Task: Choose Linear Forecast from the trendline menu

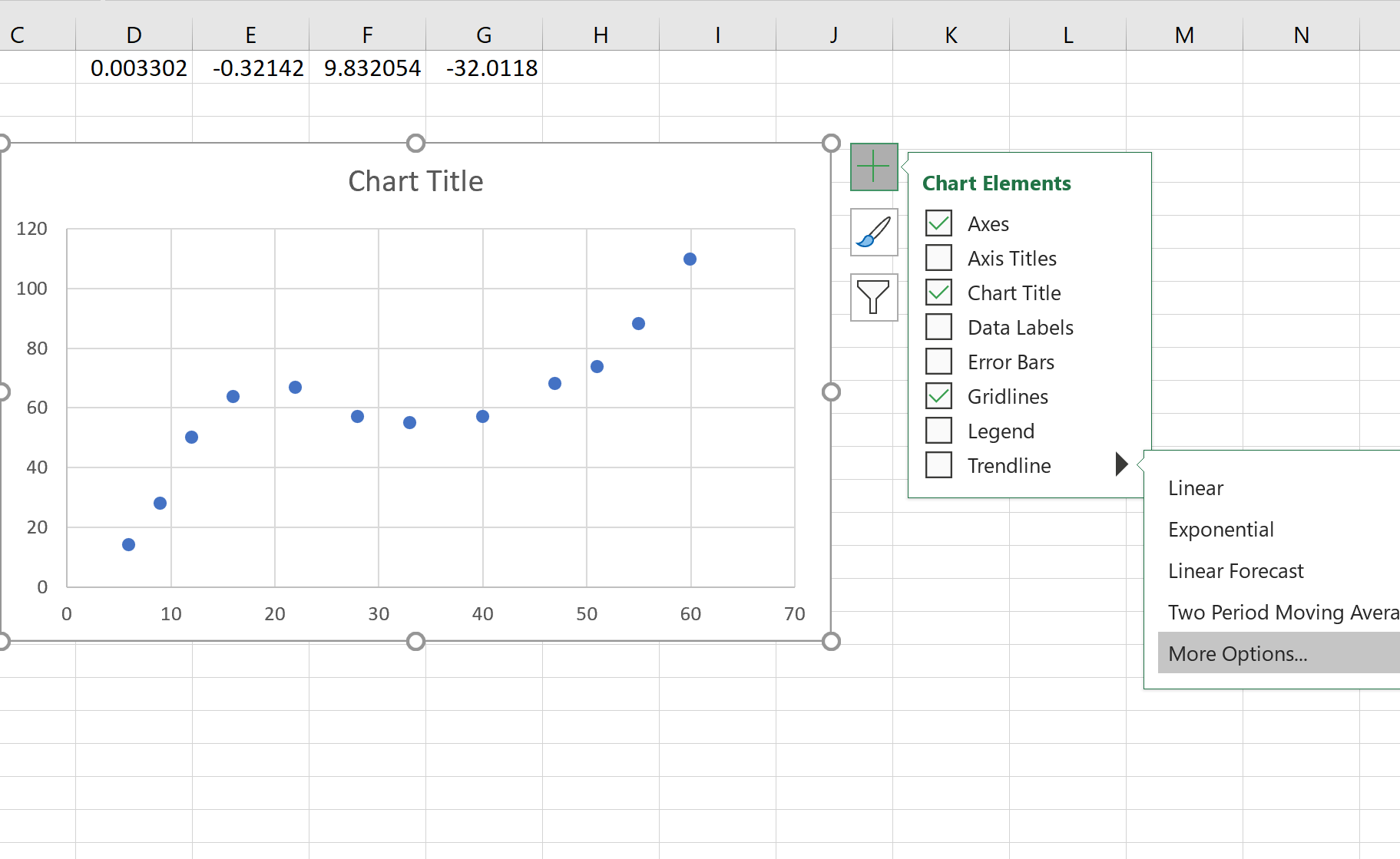Action: tap(1235, 570)
